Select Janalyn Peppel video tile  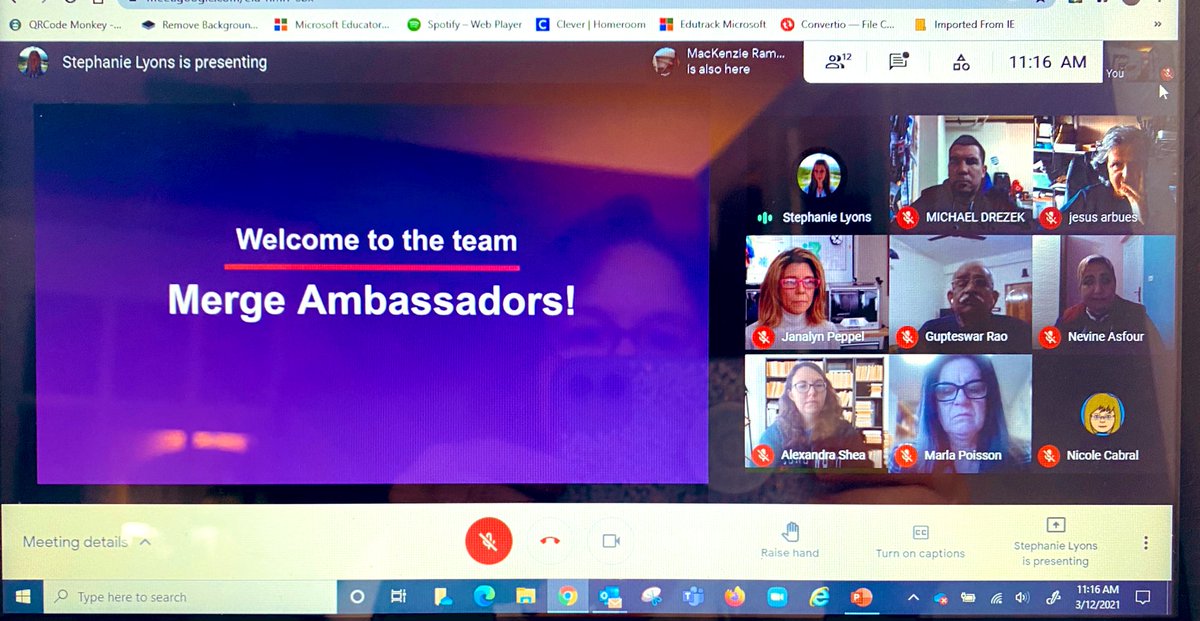tap(816, 293)
